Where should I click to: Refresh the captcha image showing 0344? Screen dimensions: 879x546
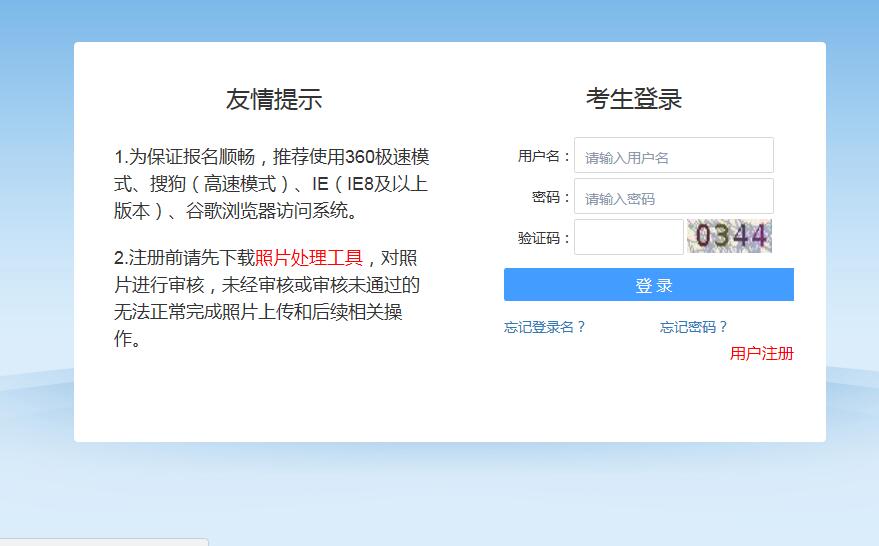tap(730, 236)
